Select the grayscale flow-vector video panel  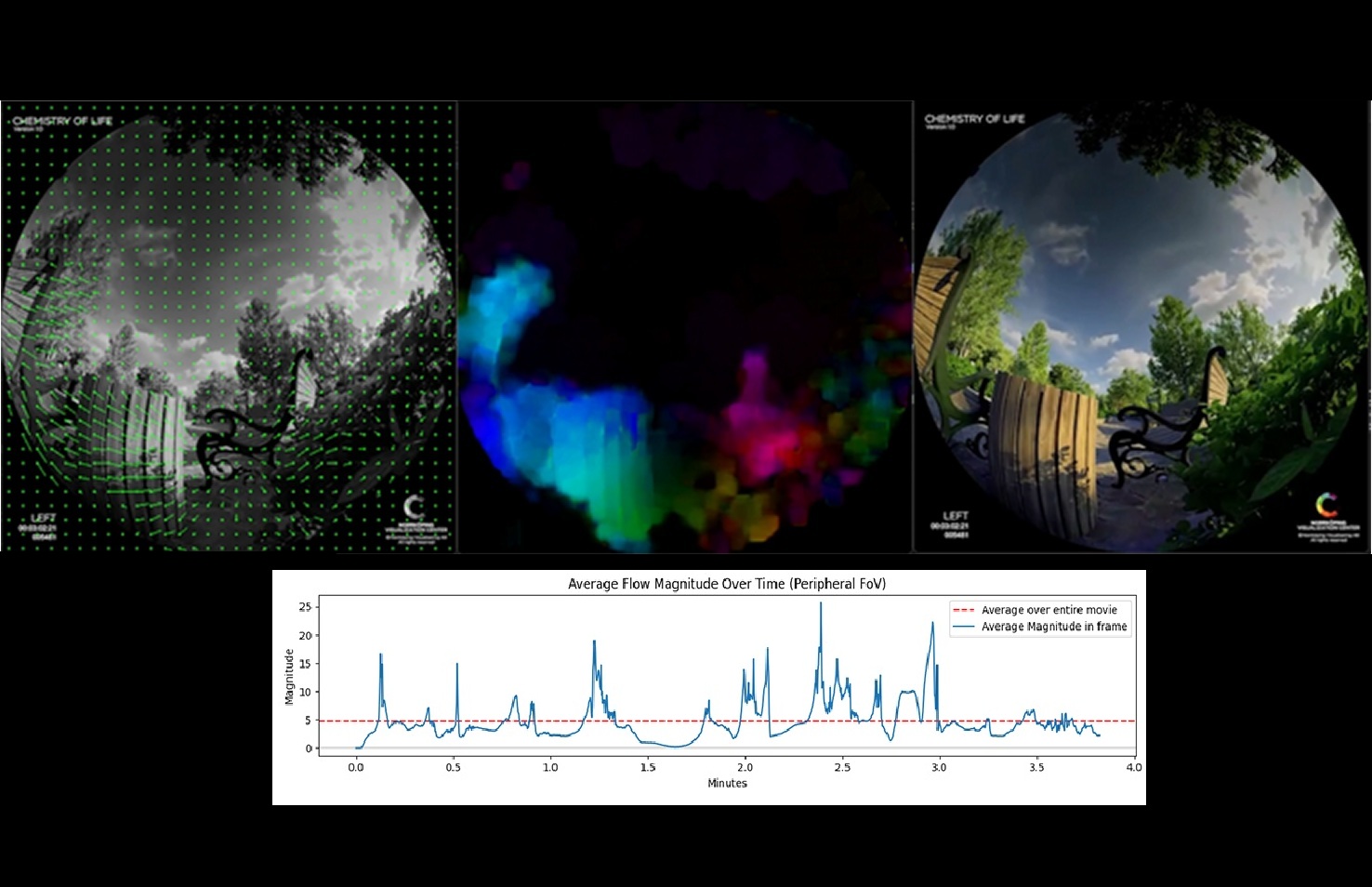229,326
